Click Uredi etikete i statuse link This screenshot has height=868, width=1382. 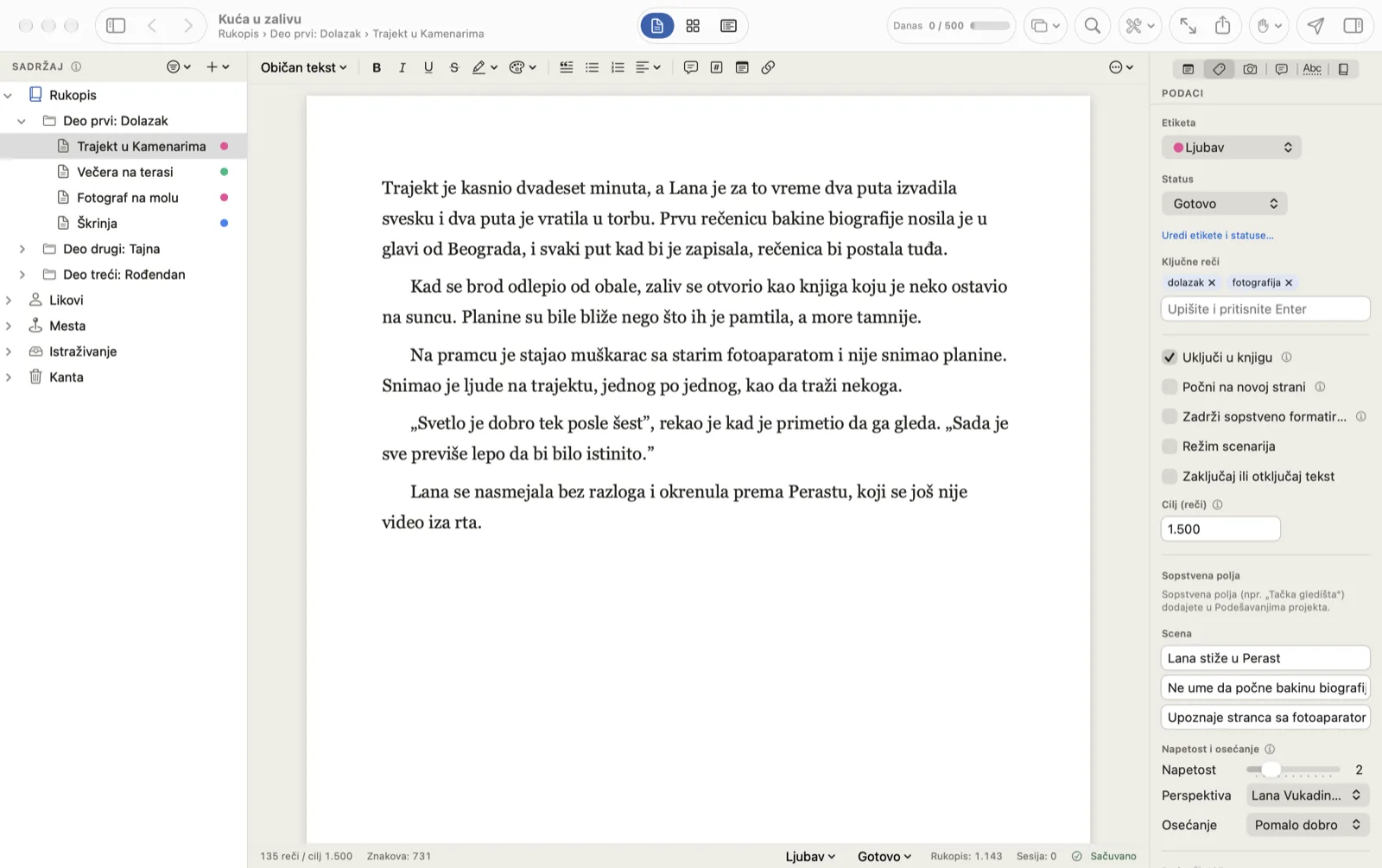(1217, 235)
